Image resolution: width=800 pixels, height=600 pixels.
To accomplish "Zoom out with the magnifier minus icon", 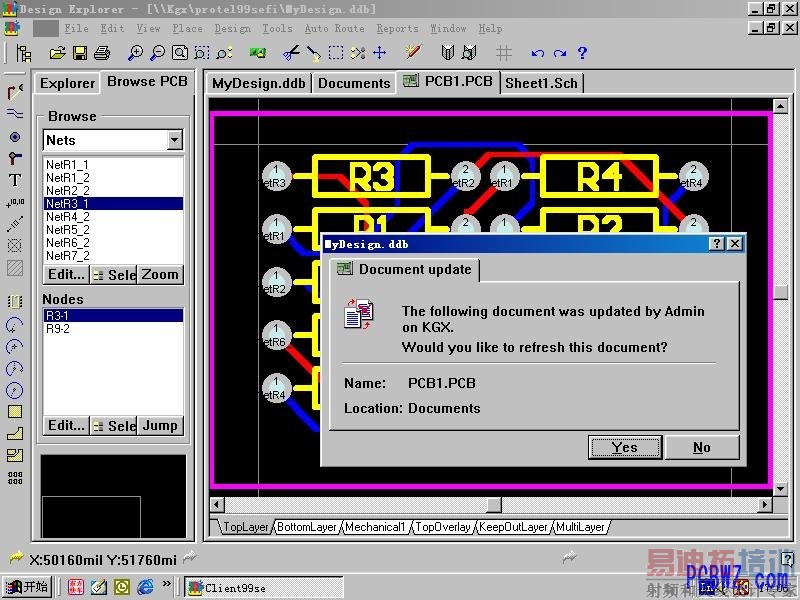I will 157,53.
